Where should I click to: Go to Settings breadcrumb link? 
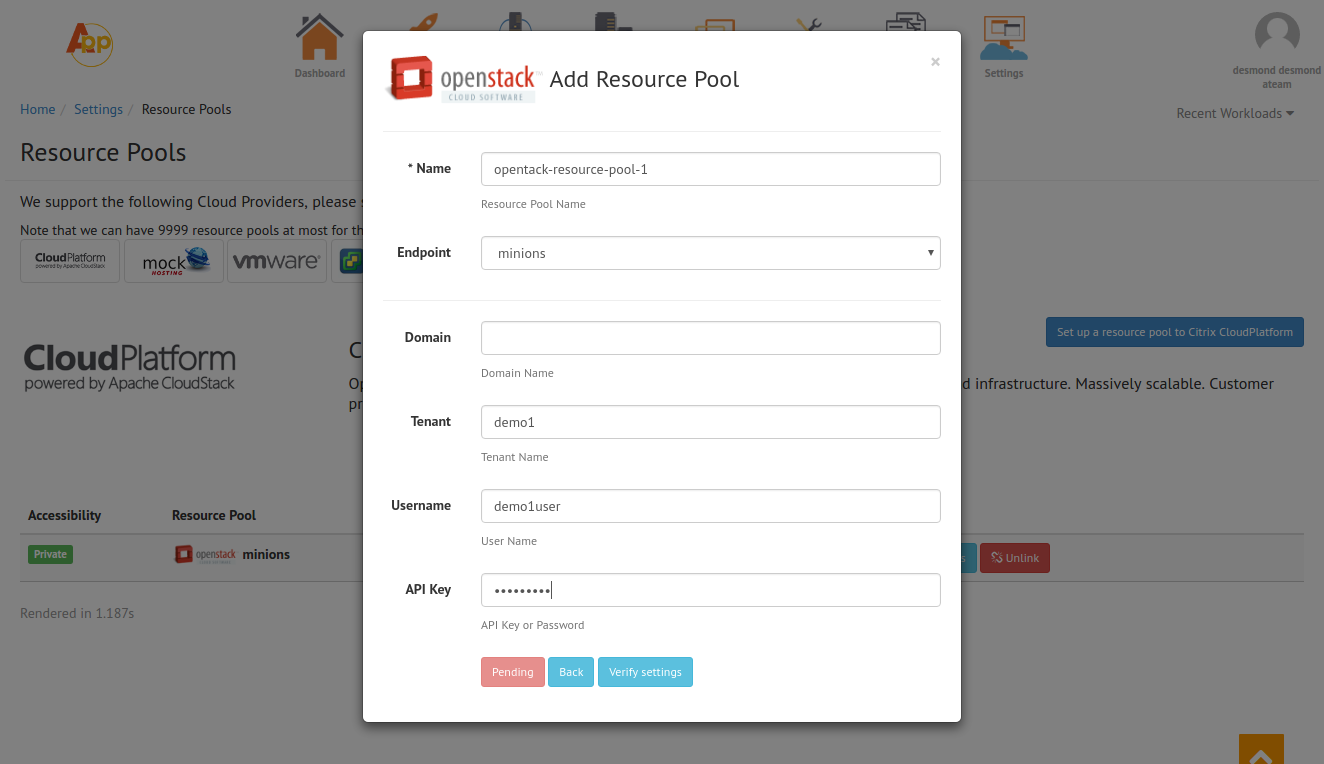point(98,109)
